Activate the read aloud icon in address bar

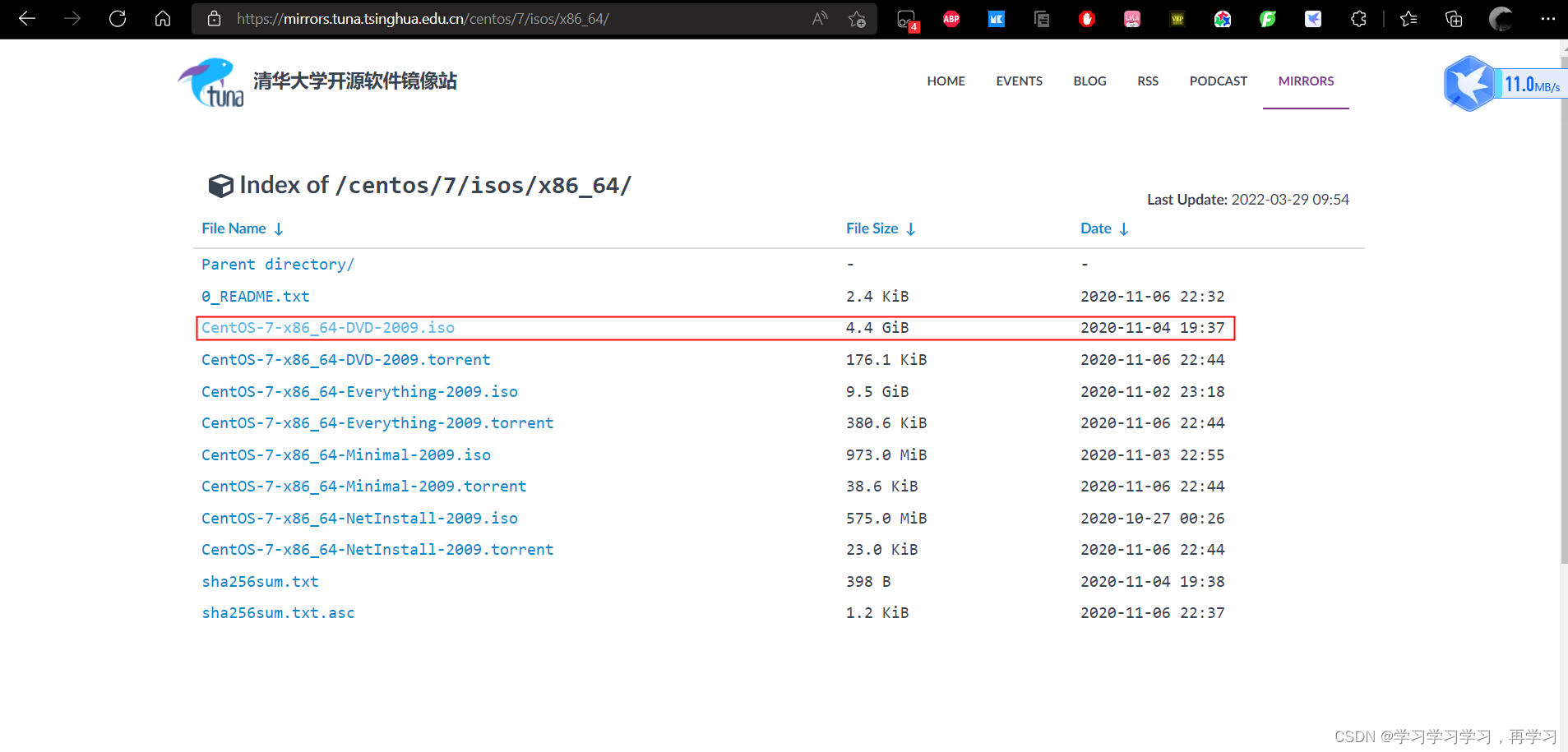(820, 19)
